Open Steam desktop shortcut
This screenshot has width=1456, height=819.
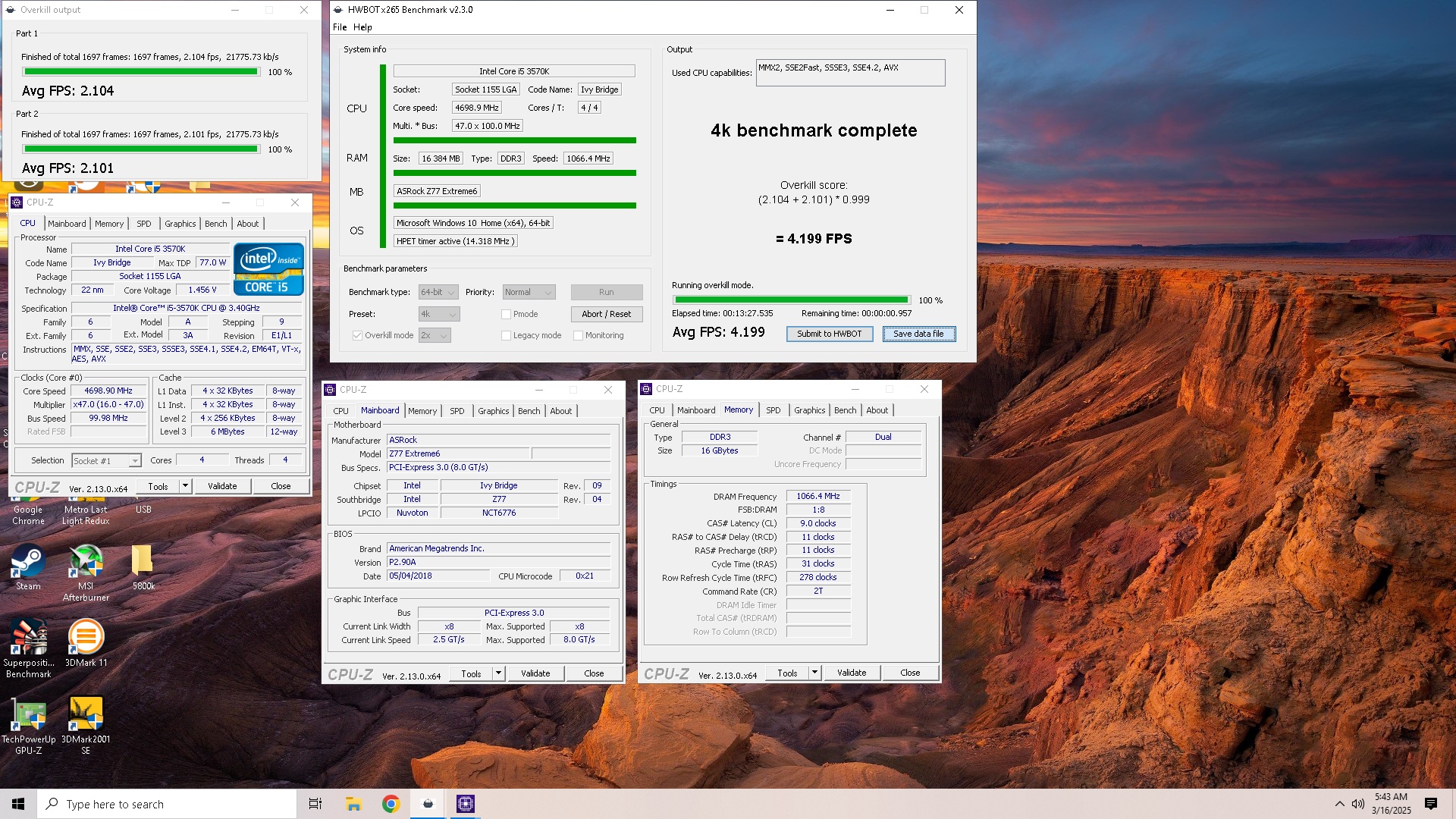[28, 567]
